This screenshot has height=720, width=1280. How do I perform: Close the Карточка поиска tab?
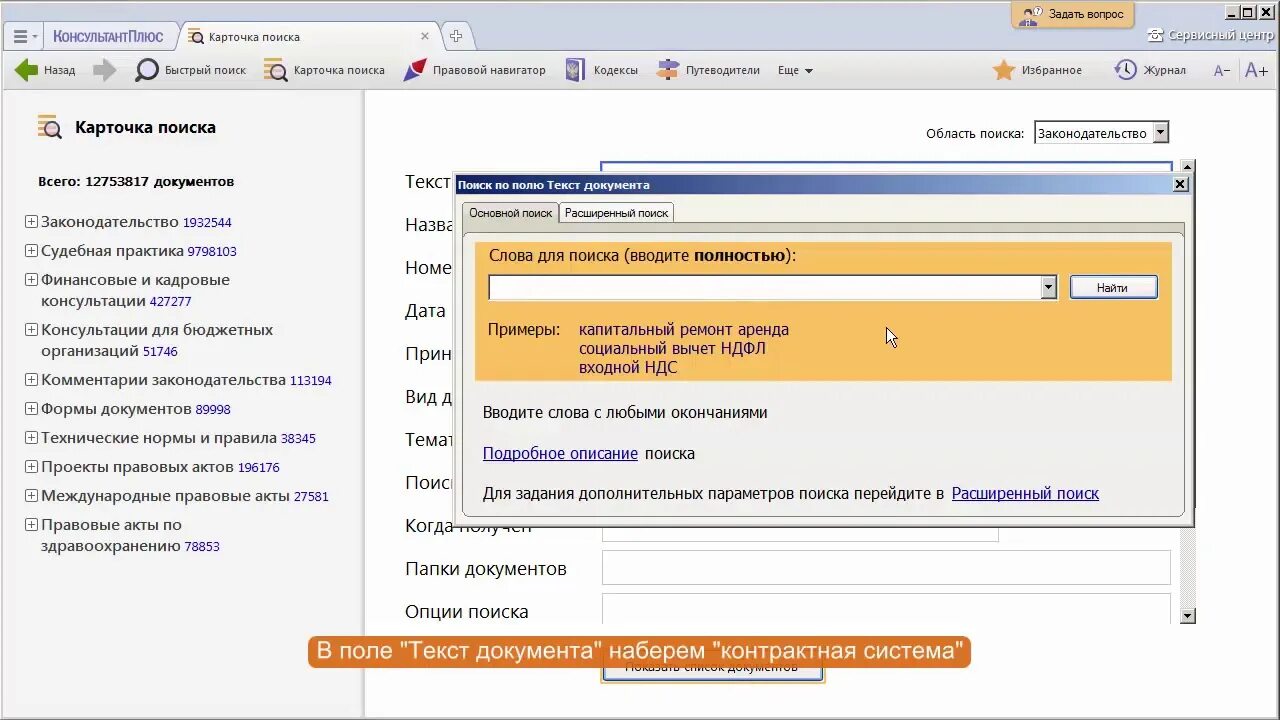[x=425, y=36]
